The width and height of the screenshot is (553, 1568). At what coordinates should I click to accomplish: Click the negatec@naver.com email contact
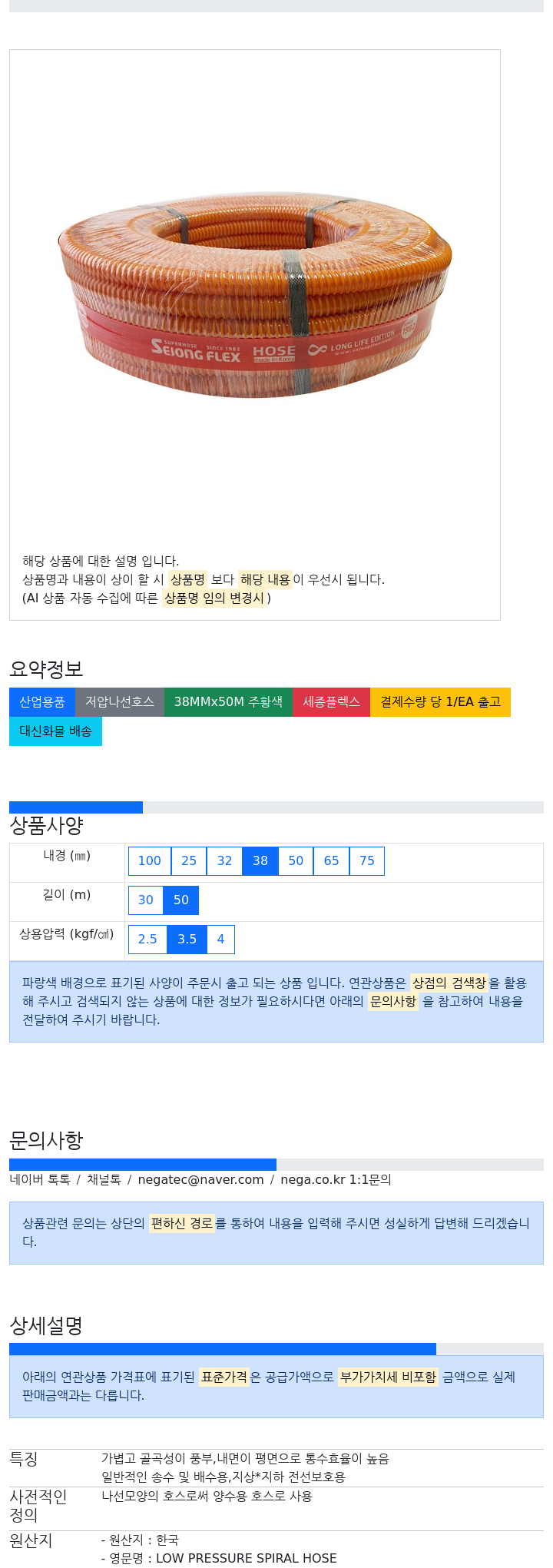[200, 1180]
